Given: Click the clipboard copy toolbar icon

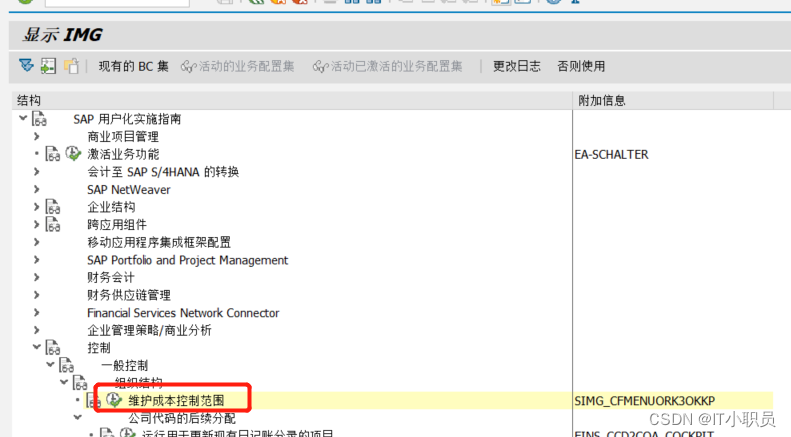Looking at the screenshot, I should pos(71,66).
